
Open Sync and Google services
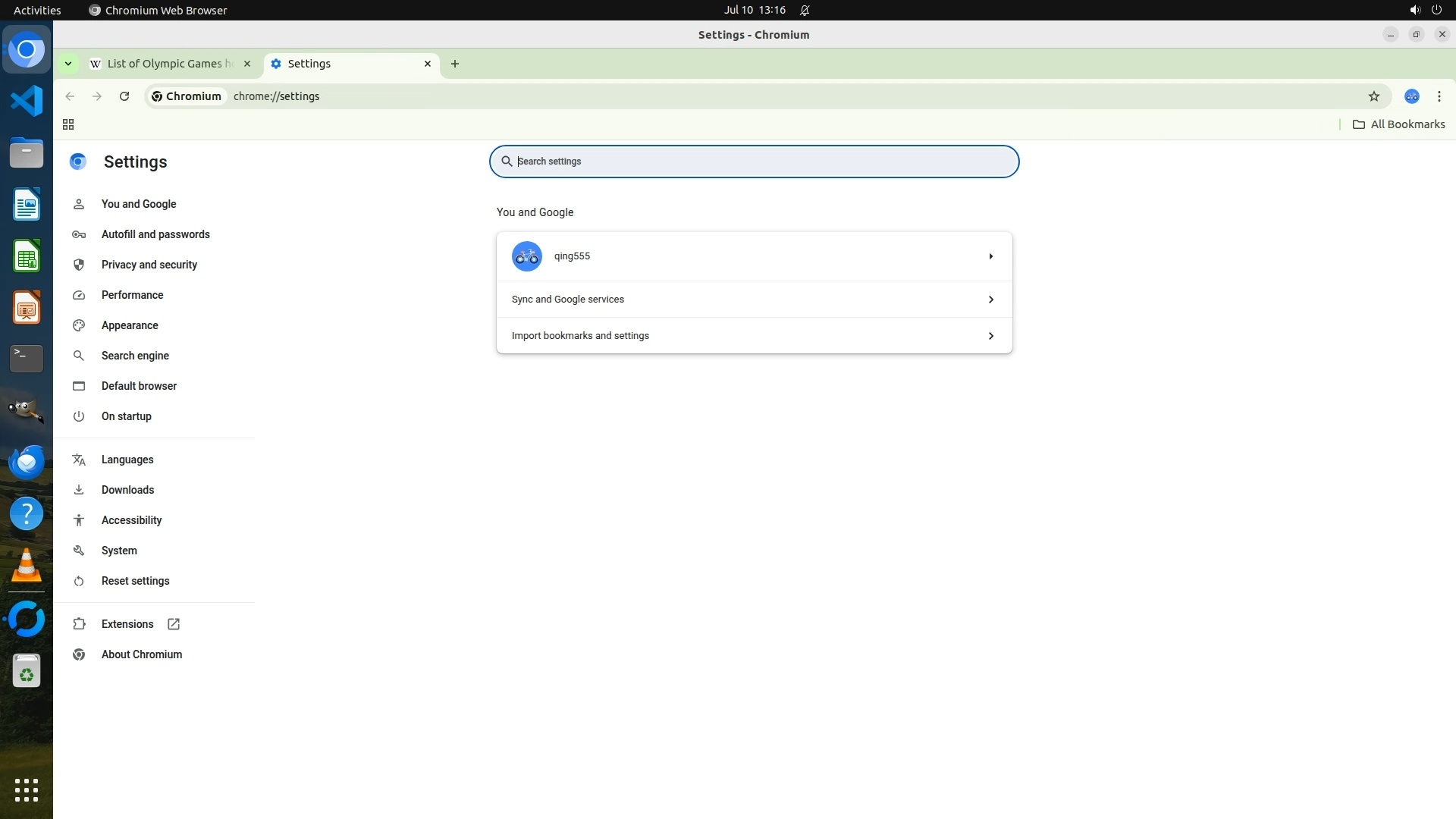(754, 300)
